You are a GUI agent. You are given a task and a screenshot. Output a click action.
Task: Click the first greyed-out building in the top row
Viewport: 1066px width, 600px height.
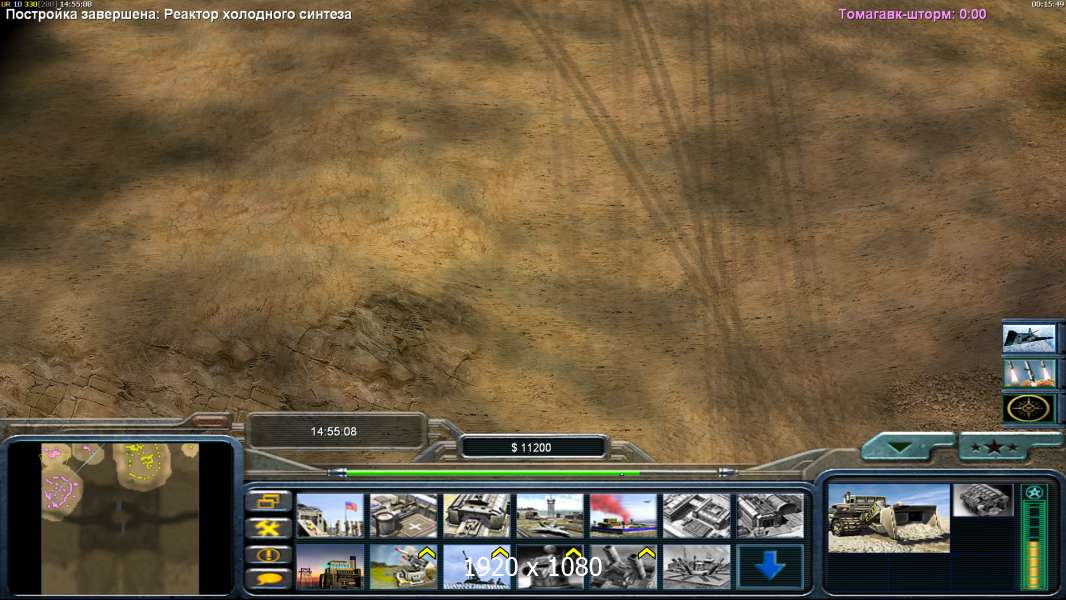(x=697, y=516)
